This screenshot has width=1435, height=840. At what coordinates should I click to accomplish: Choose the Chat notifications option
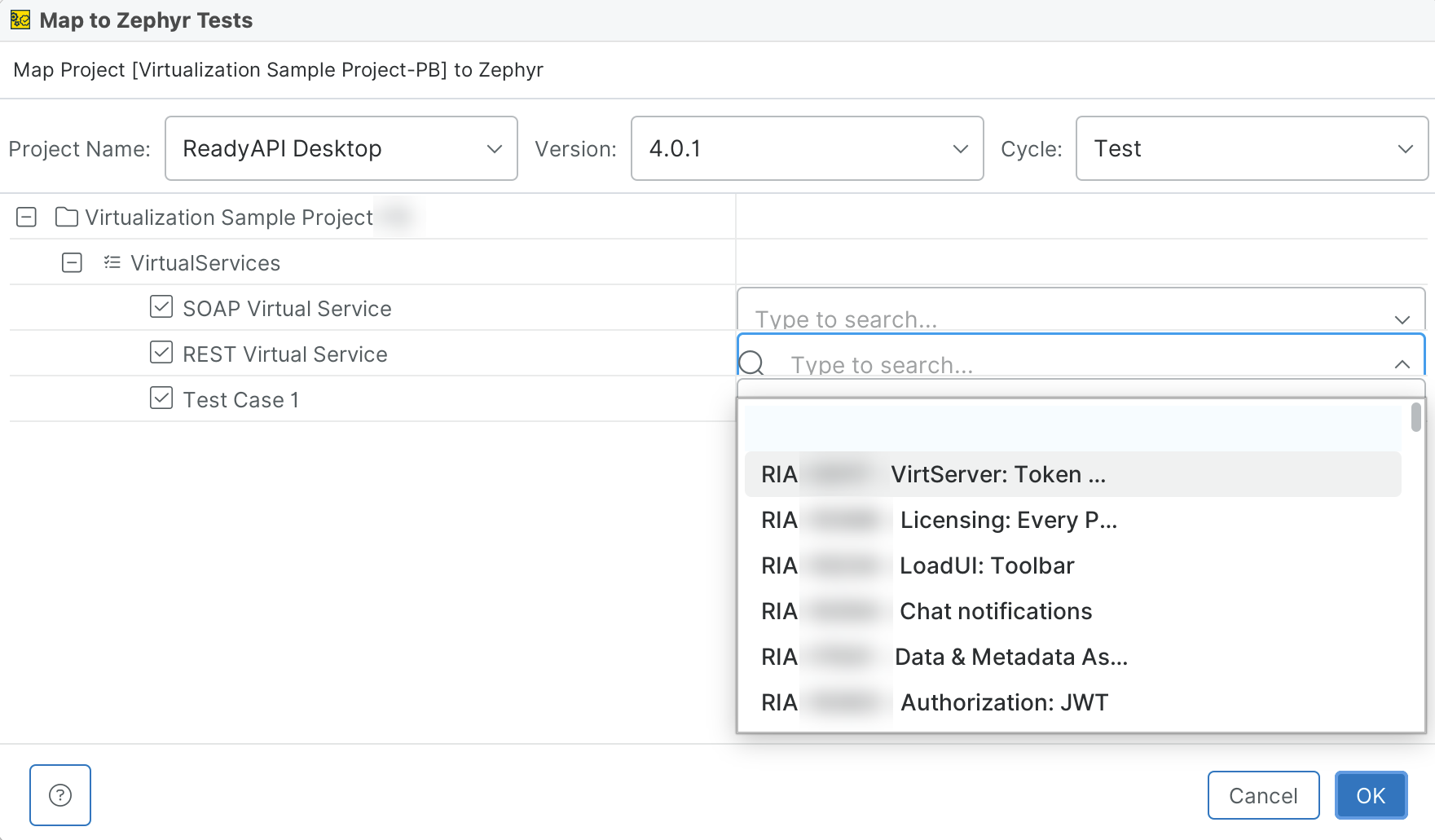click(1072, 611)
